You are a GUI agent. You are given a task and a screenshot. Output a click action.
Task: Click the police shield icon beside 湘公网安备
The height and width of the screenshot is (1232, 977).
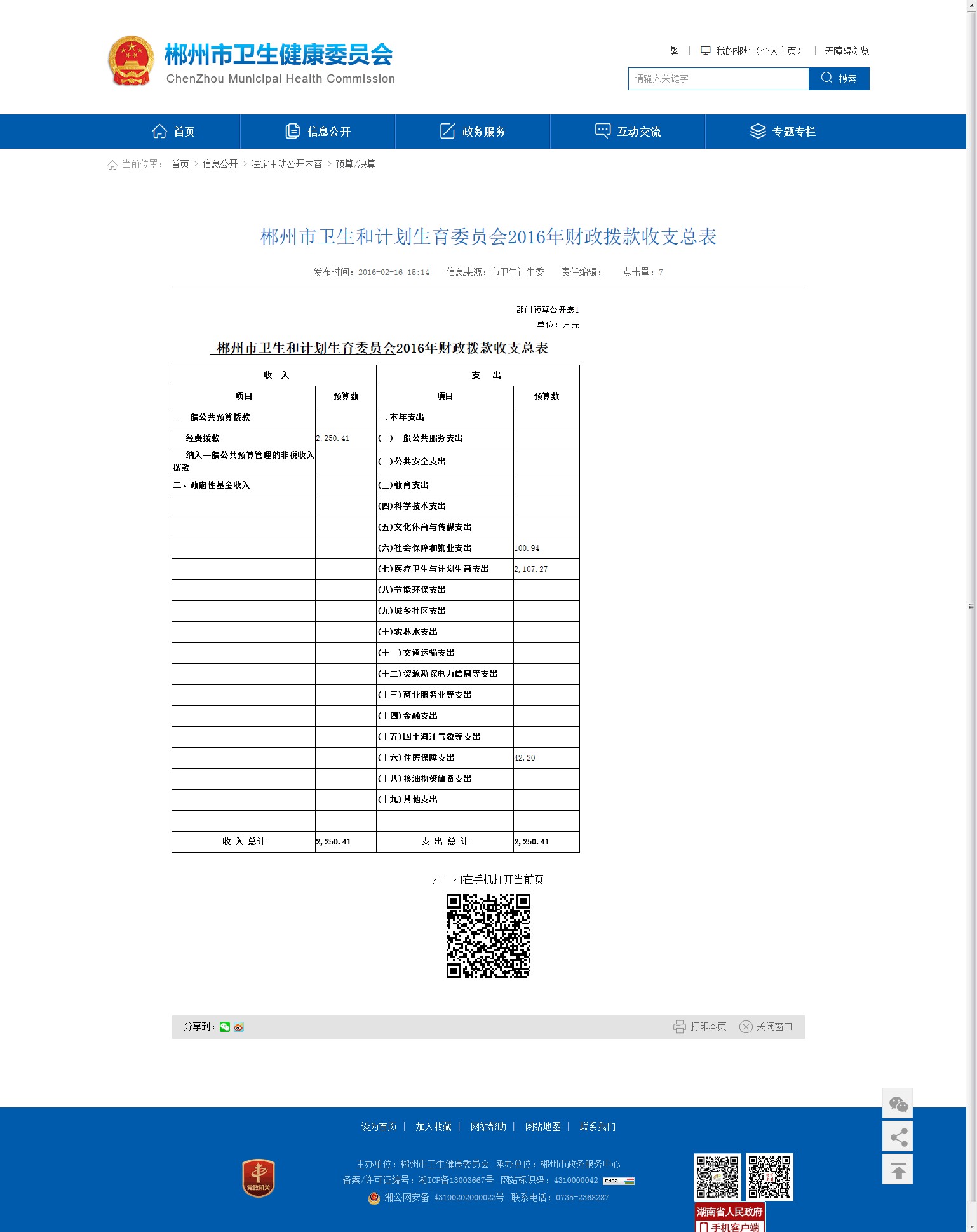(374, 1198)
